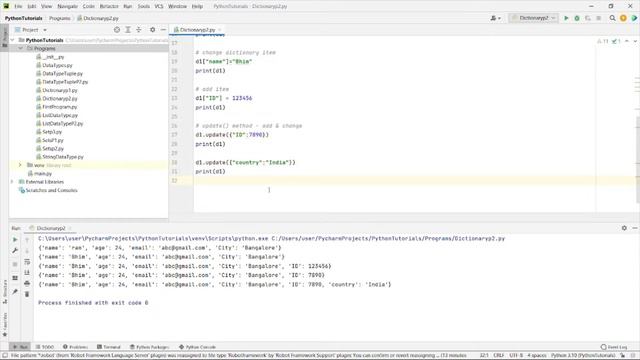Click Programs in the breadcrumb bar

[x=59, y=18]
